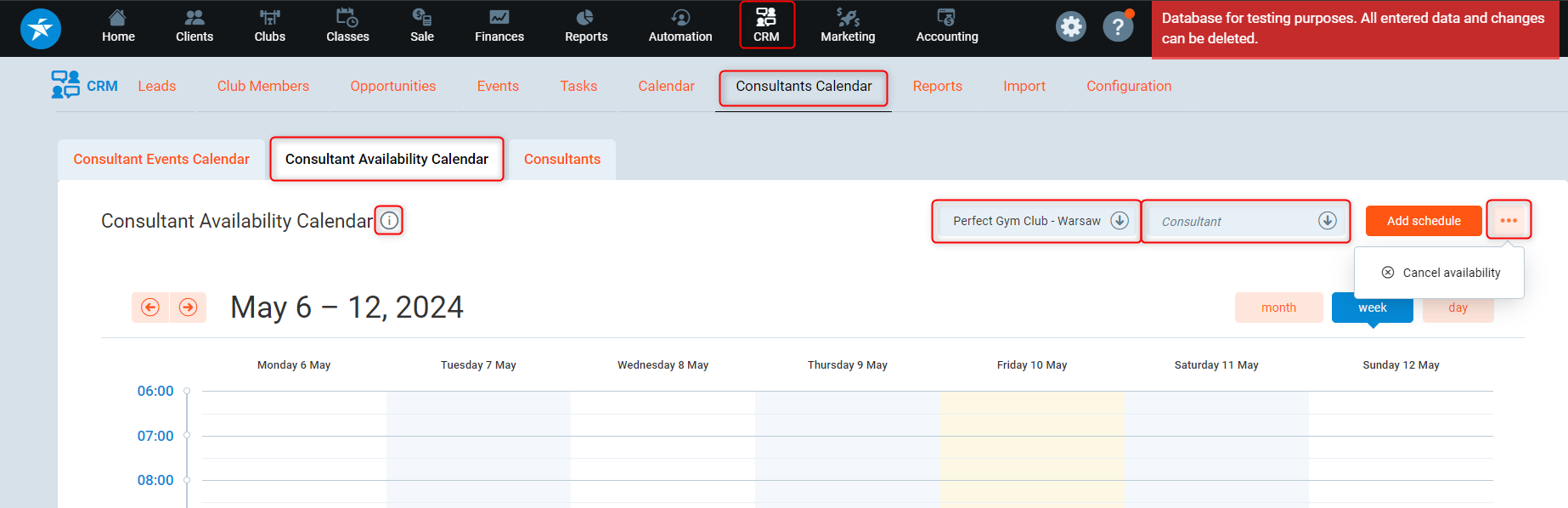This screenshot has width=1568, height=508.
Task: Switch to Consultant Events Calendar tab
Action: click(x=161, y=160)
